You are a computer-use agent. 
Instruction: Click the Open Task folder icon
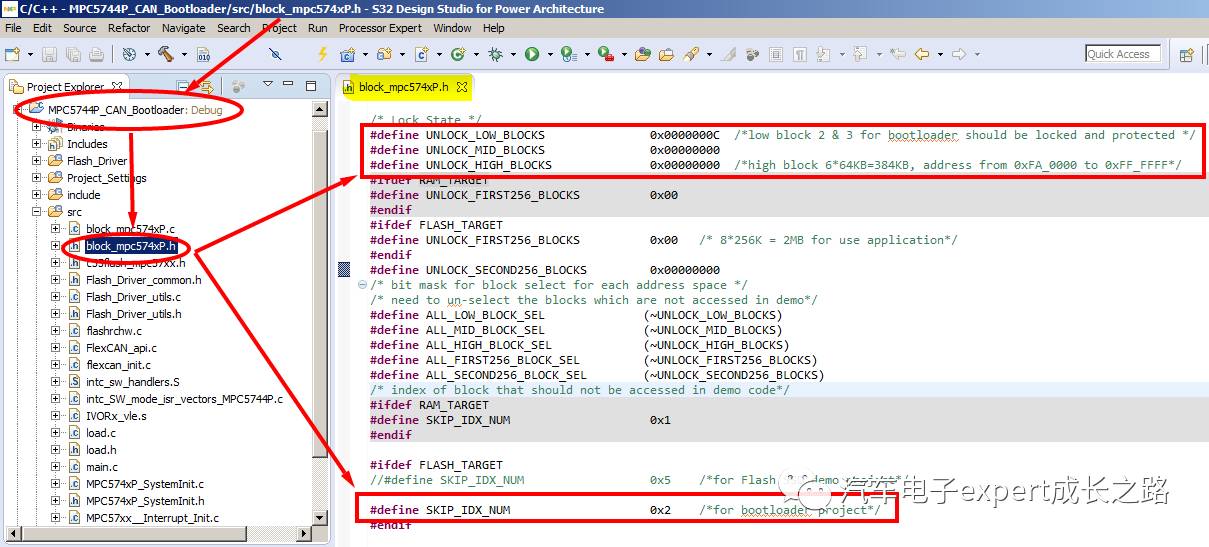pos(666,54)
